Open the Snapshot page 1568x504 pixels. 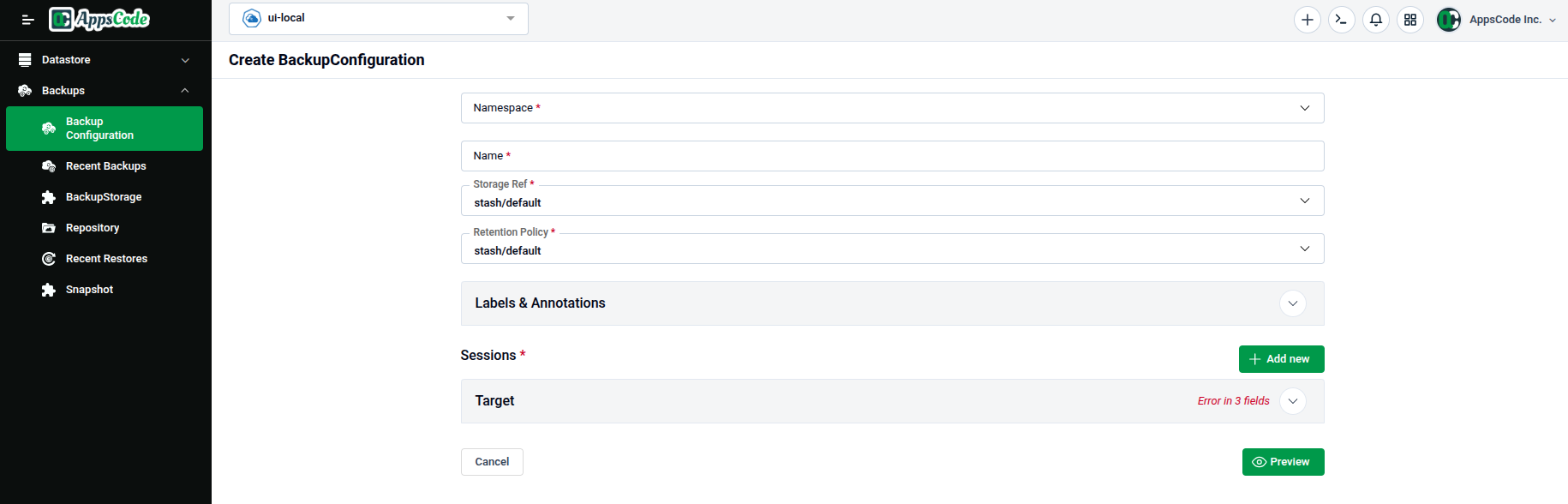[x=105, y=290]
